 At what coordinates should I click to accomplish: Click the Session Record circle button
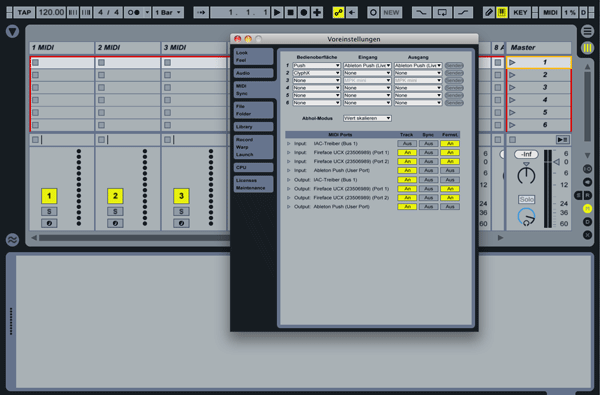point(373,13)
